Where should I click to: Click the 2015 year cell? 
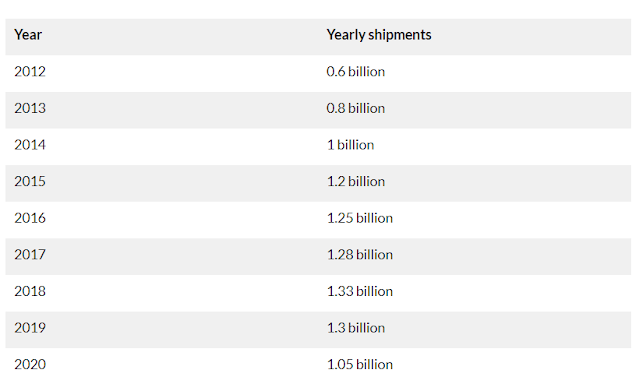coord(30,181)
